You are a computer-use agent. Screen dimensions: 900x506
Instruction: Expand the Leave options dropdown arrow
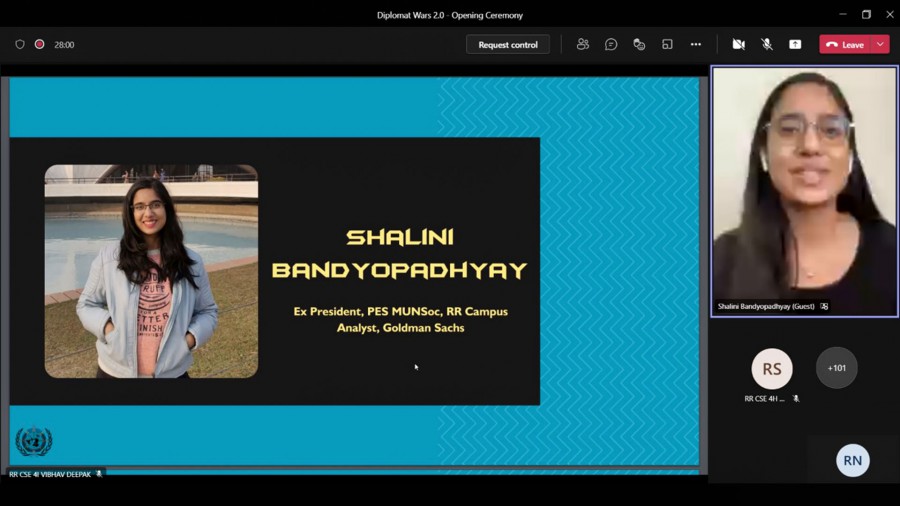(880, 44)
